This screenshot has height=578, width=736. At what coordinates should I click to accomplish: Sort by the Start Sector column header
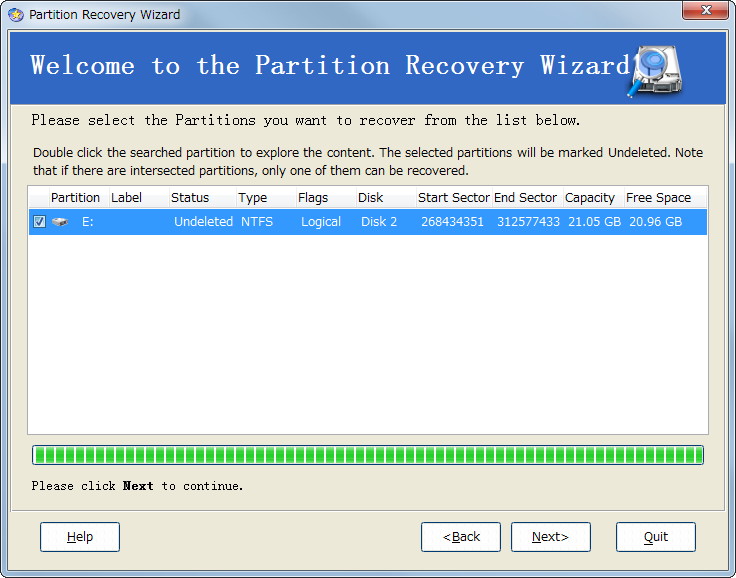(454, 198)
